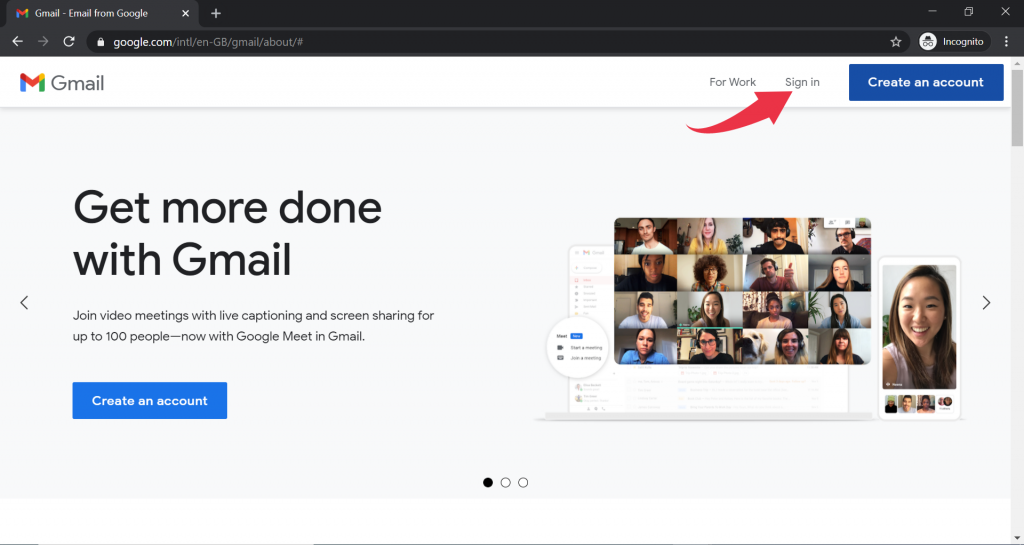Minimize the Chrome window
Screen dimensions: 1024x545
tap(933, 12)
